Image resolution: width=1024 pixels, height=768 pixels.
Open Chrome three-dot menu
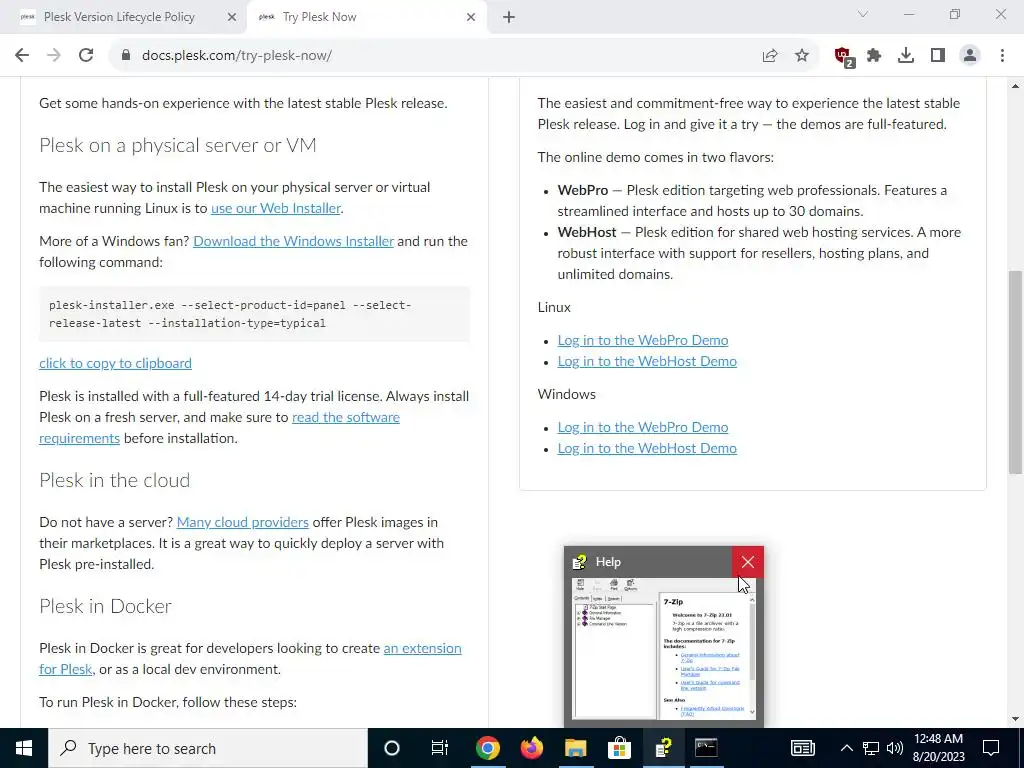coord(1002,56)
